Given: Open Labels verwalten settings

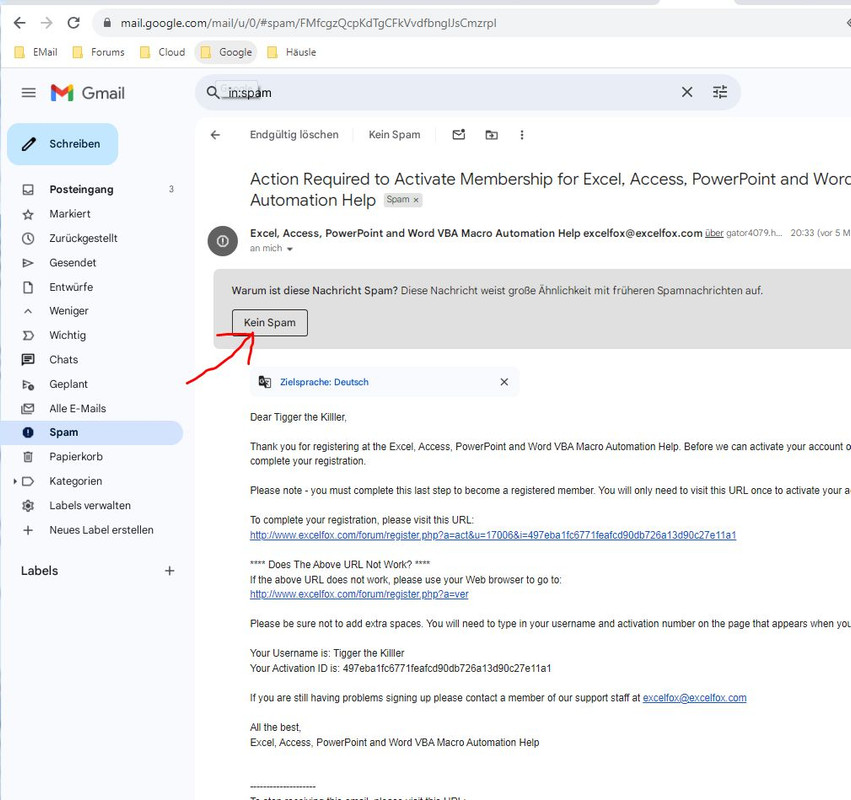Looking at the screenshot, I should [92, 506].
